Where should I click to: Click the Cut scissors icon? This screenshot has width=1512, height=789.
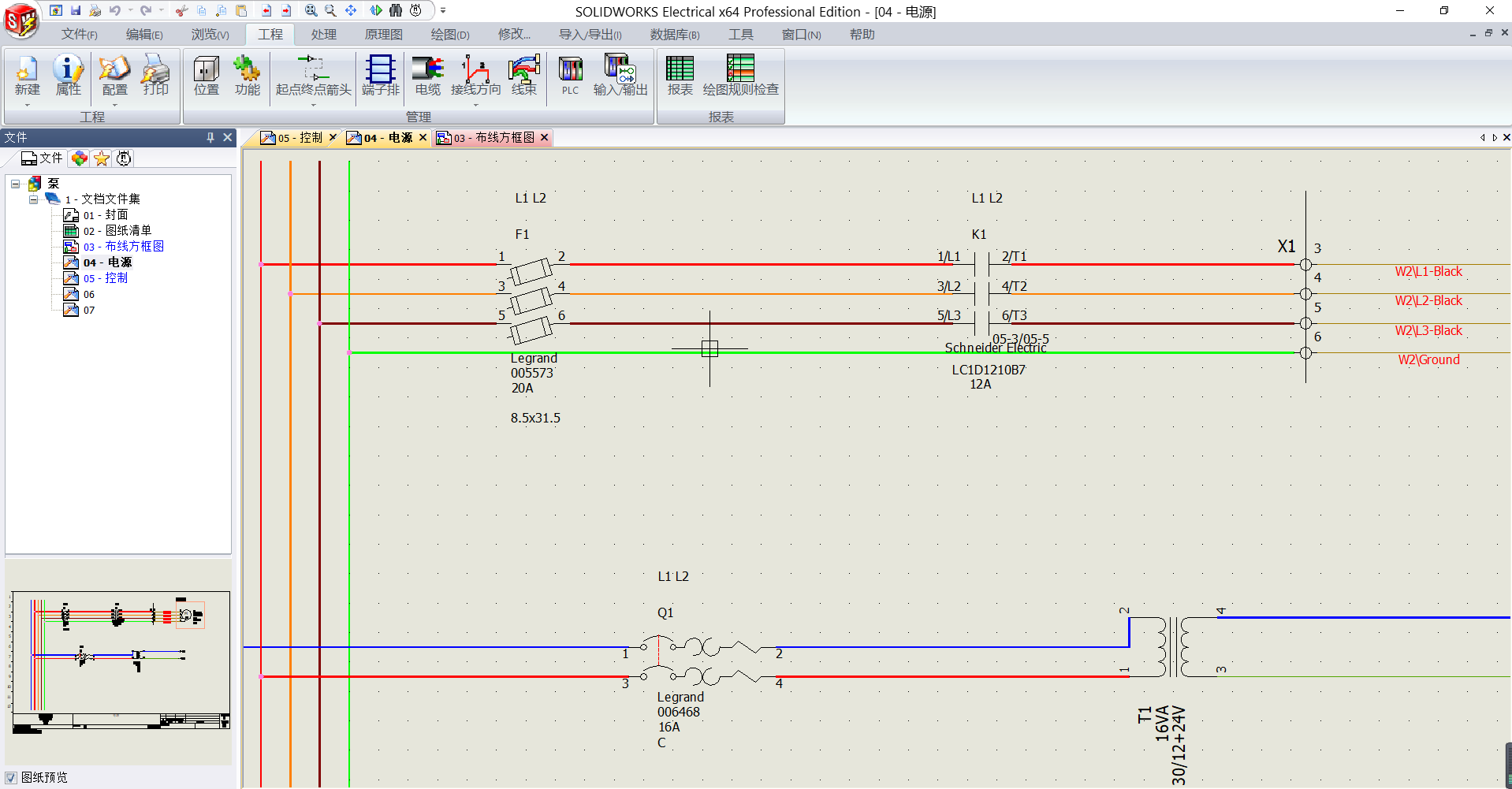(x=182, y=10)
